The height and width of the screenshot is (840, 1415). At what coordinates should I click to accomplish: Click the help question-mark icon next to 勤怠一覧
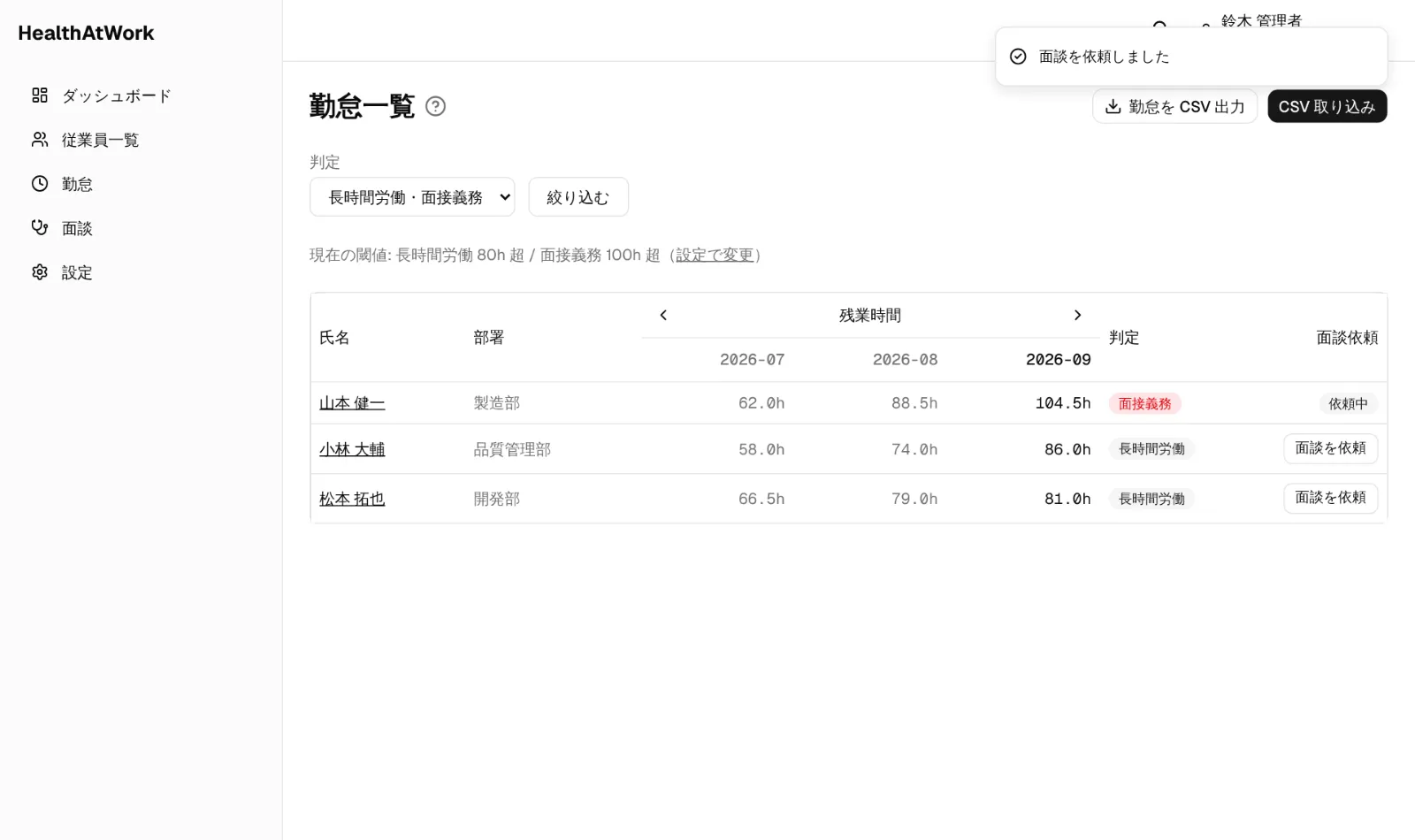click(x=435, y=106)
